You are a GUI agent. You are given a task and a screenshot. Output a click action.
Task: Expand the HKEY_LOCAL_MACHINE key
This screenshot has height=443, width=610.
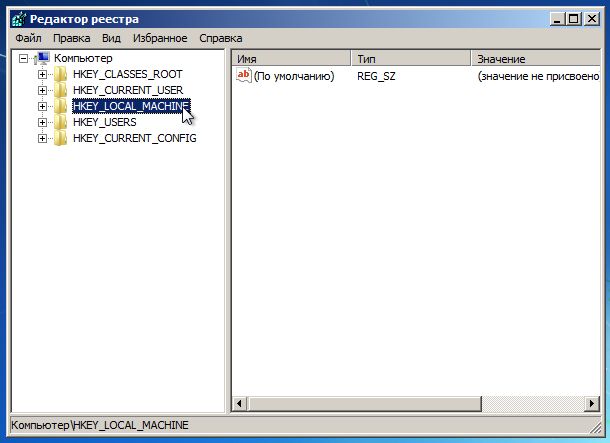click(42, 106)
